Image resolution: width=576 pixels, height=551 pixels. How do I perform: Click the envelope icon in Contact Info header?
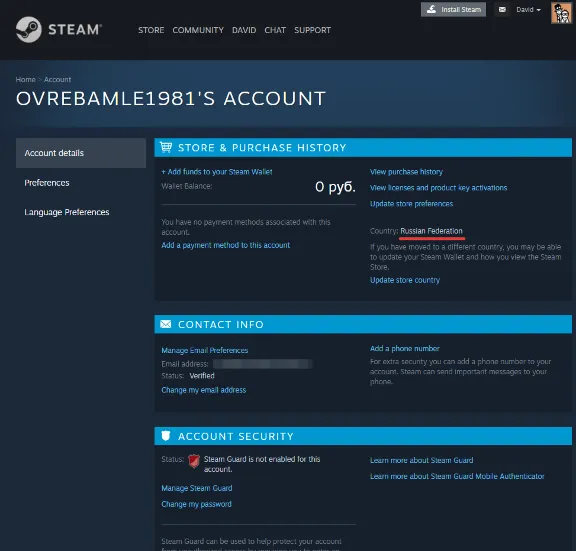coord(166,324)
